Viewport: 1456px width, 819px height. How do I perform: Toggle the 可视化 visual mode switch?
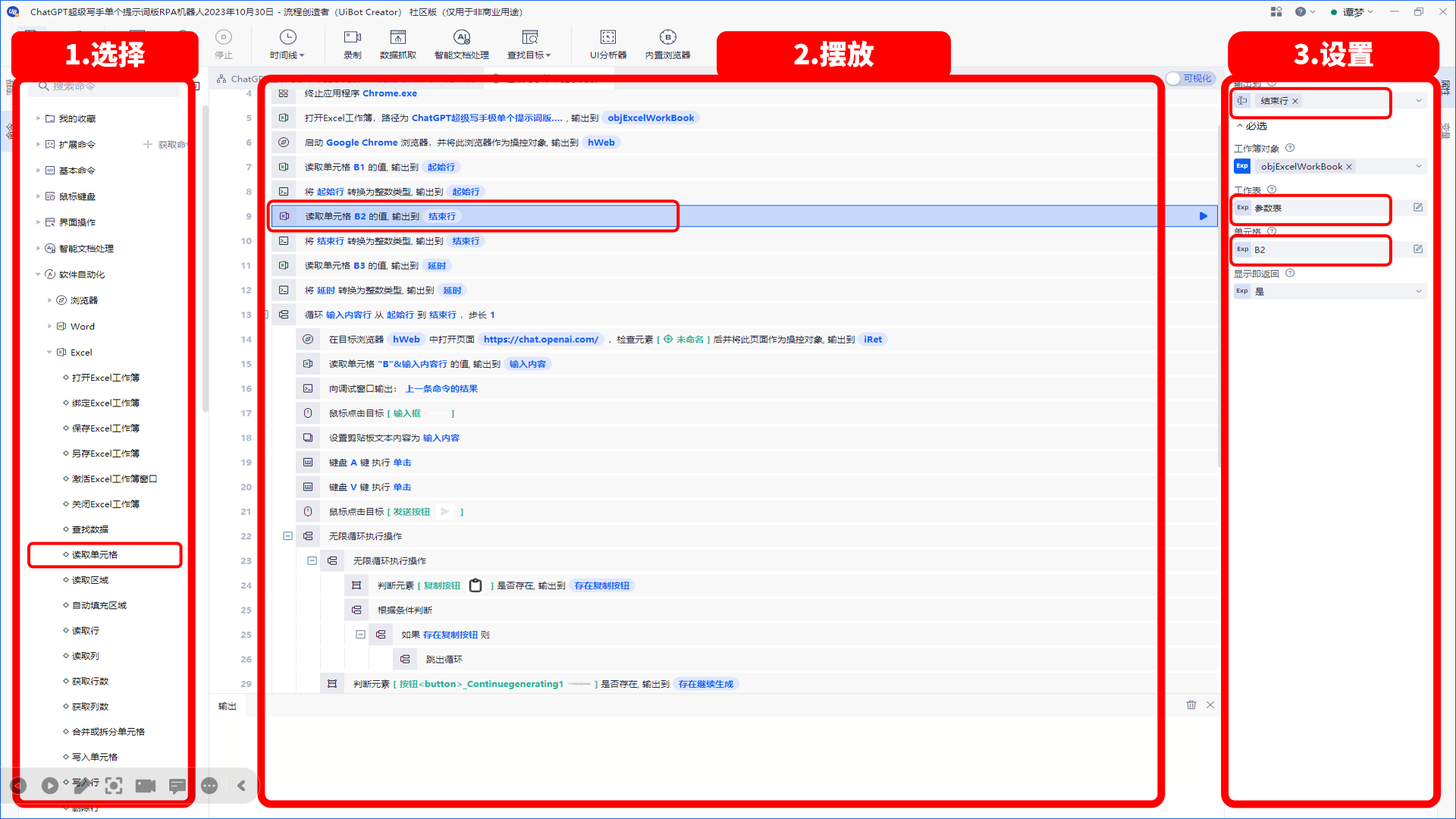pyautogui.click(x=1191, y=79)
